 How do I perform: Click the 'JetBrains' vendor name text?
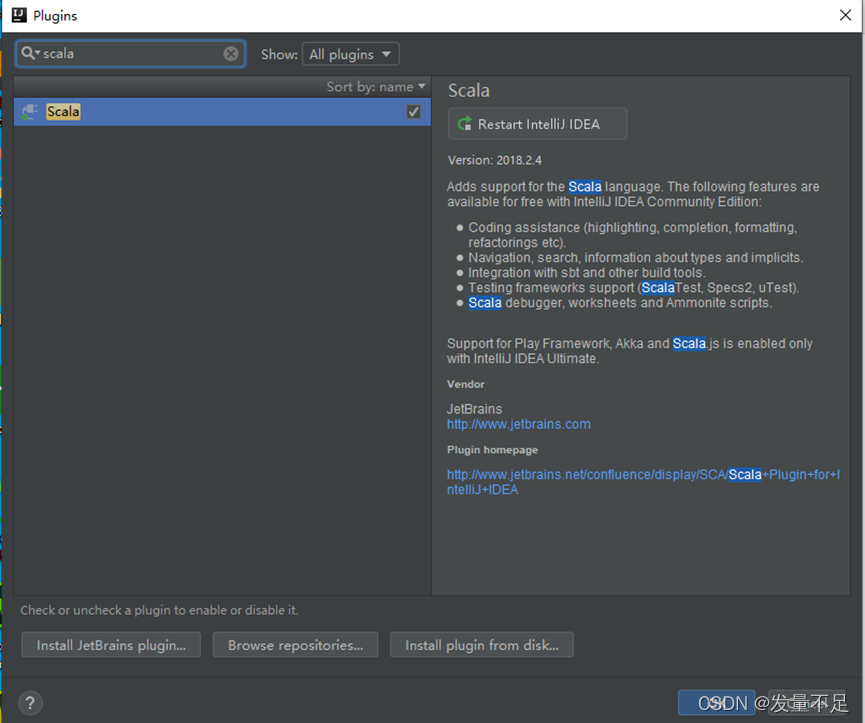click(x=474, y=409)
